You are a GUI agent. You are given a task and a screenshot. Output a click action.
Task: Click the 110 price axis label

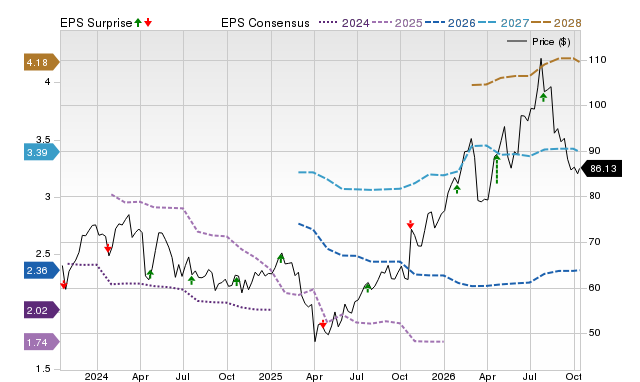click(597, 60)
